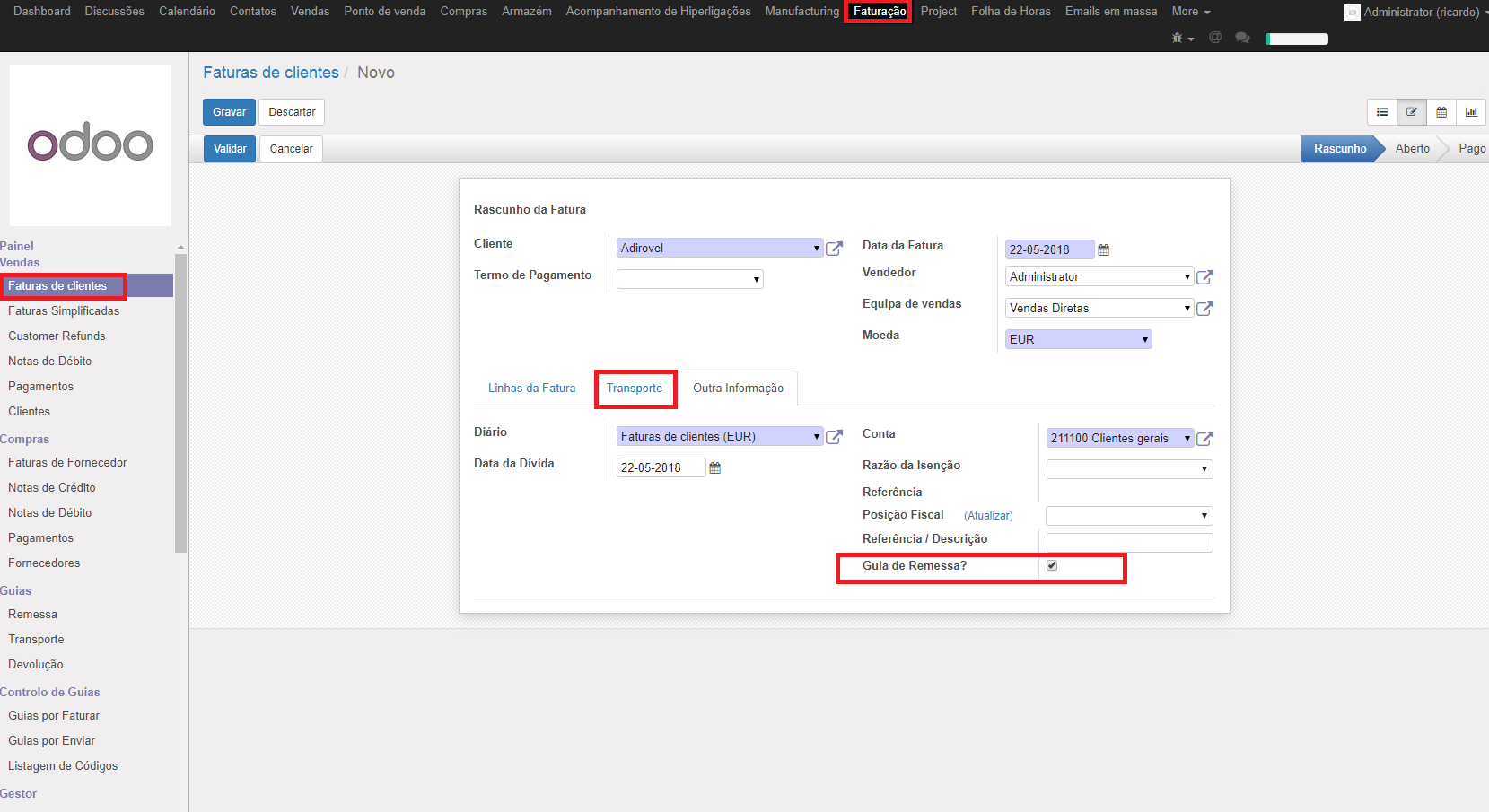Toggle the Guia de Remessa checkbox
The height and width of the screenshot is (812, 1489).
tap(1052, 565)
